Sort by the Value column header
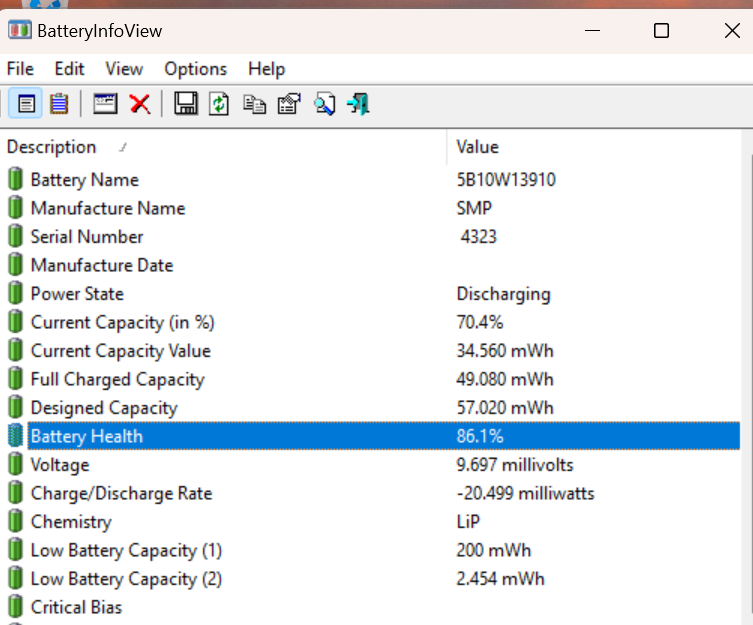 pyautogui.click(x=594, y=147)
